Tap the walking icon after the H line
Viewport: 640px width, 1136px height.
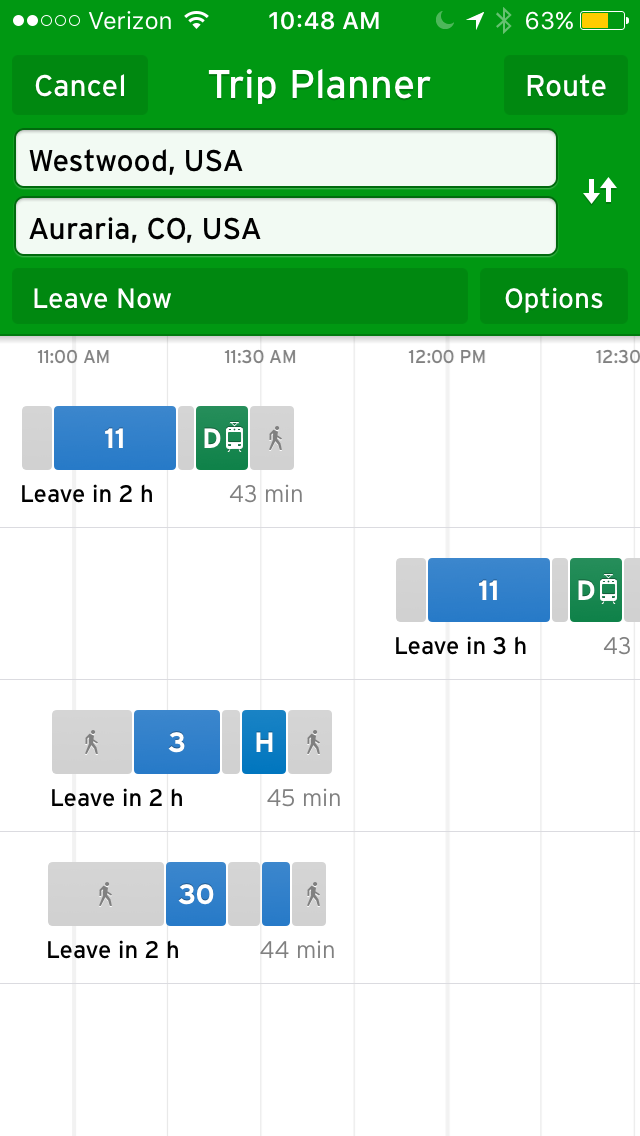coord(311,742)
